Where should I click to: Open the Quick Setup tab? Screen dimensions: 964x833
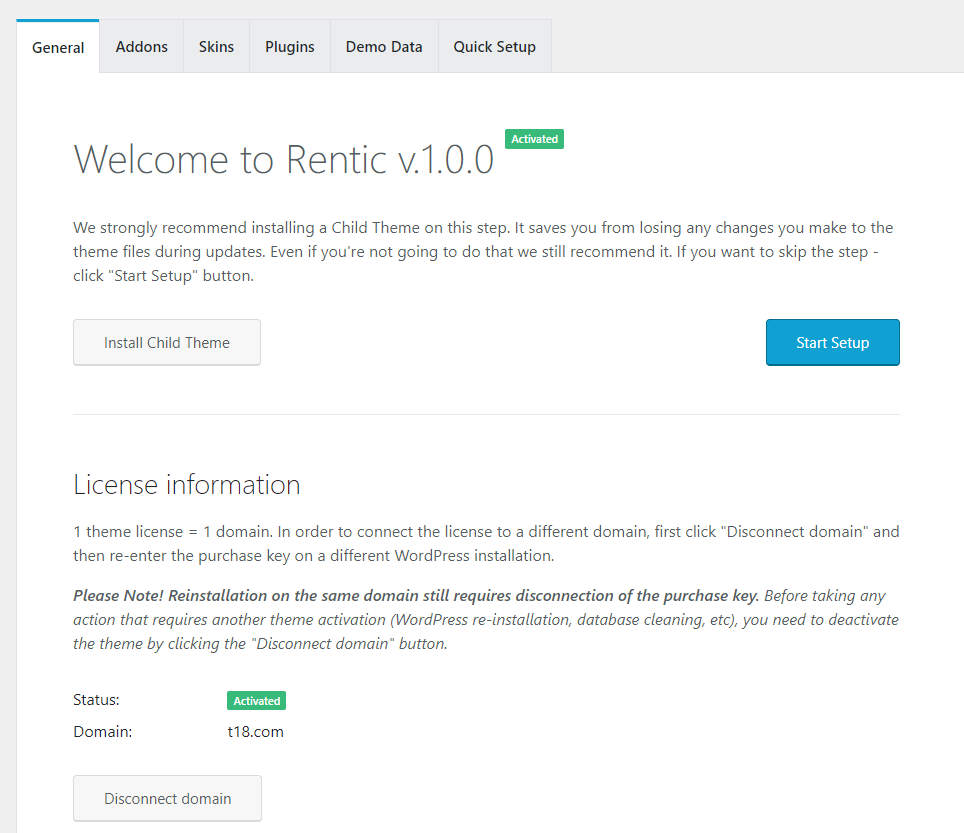(494, 47)
